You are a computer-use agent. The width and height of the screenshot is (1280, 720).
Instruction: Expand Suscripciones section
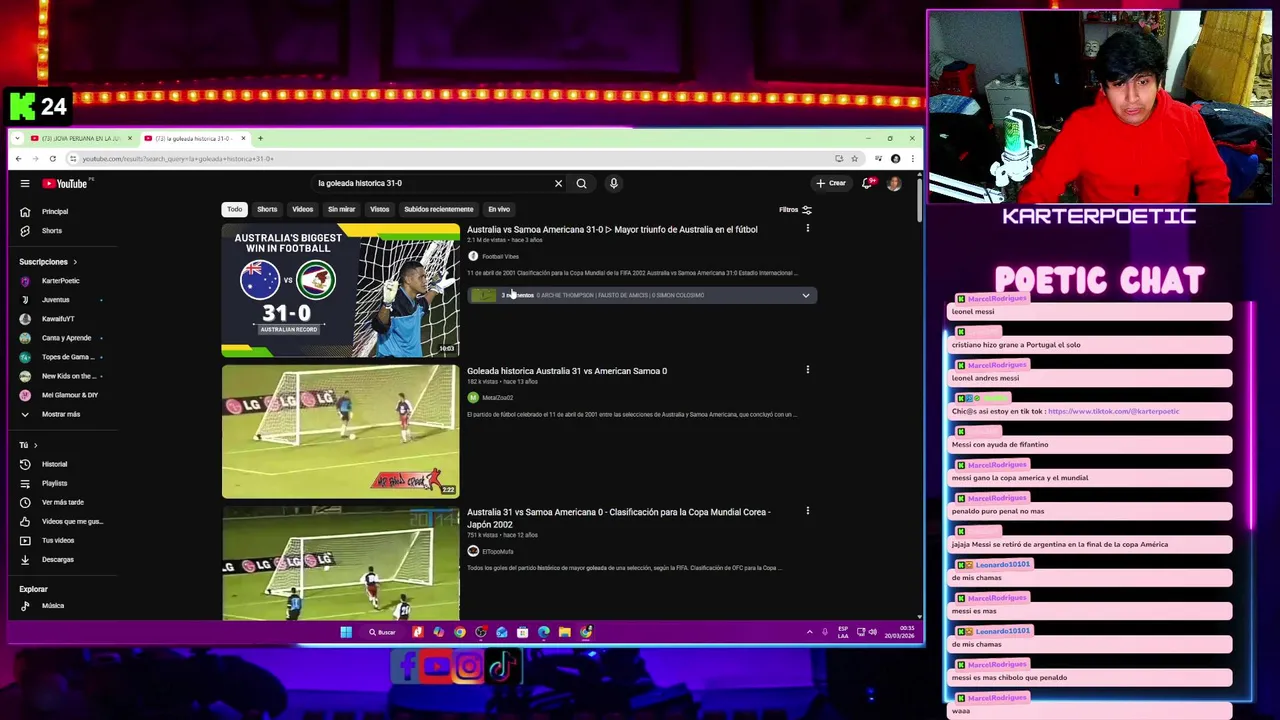click(48, 262)
